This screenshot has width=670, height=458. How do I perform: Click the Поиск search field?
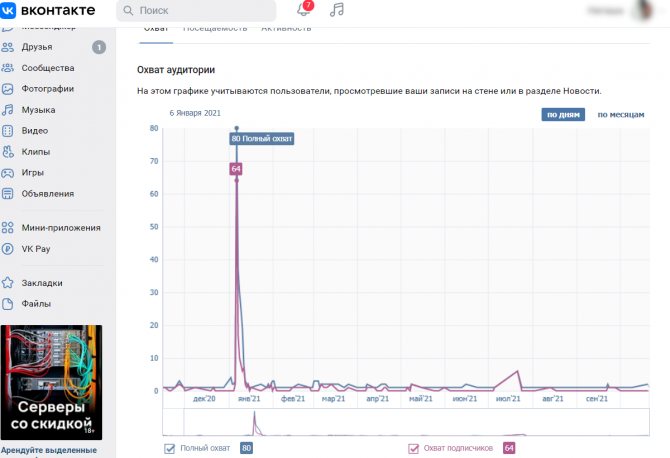196,10
